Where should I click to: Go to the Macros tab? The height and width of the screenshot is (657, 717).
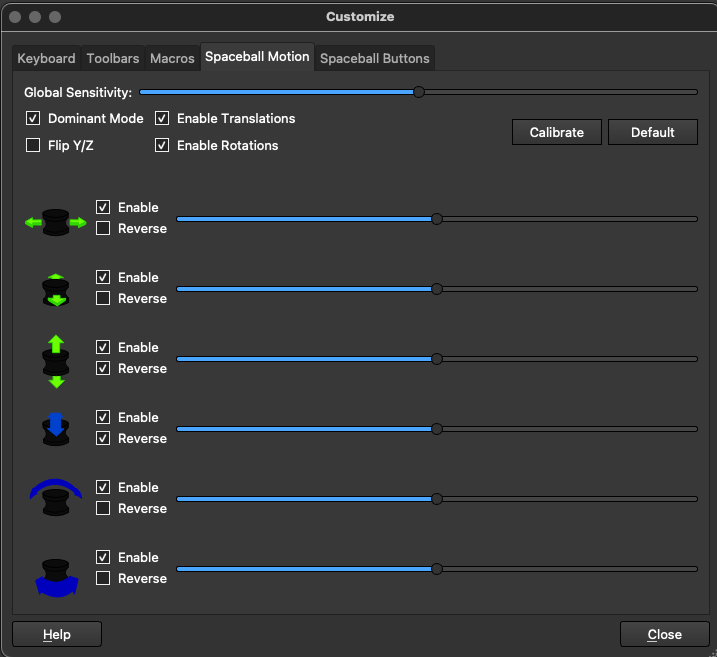172,58
